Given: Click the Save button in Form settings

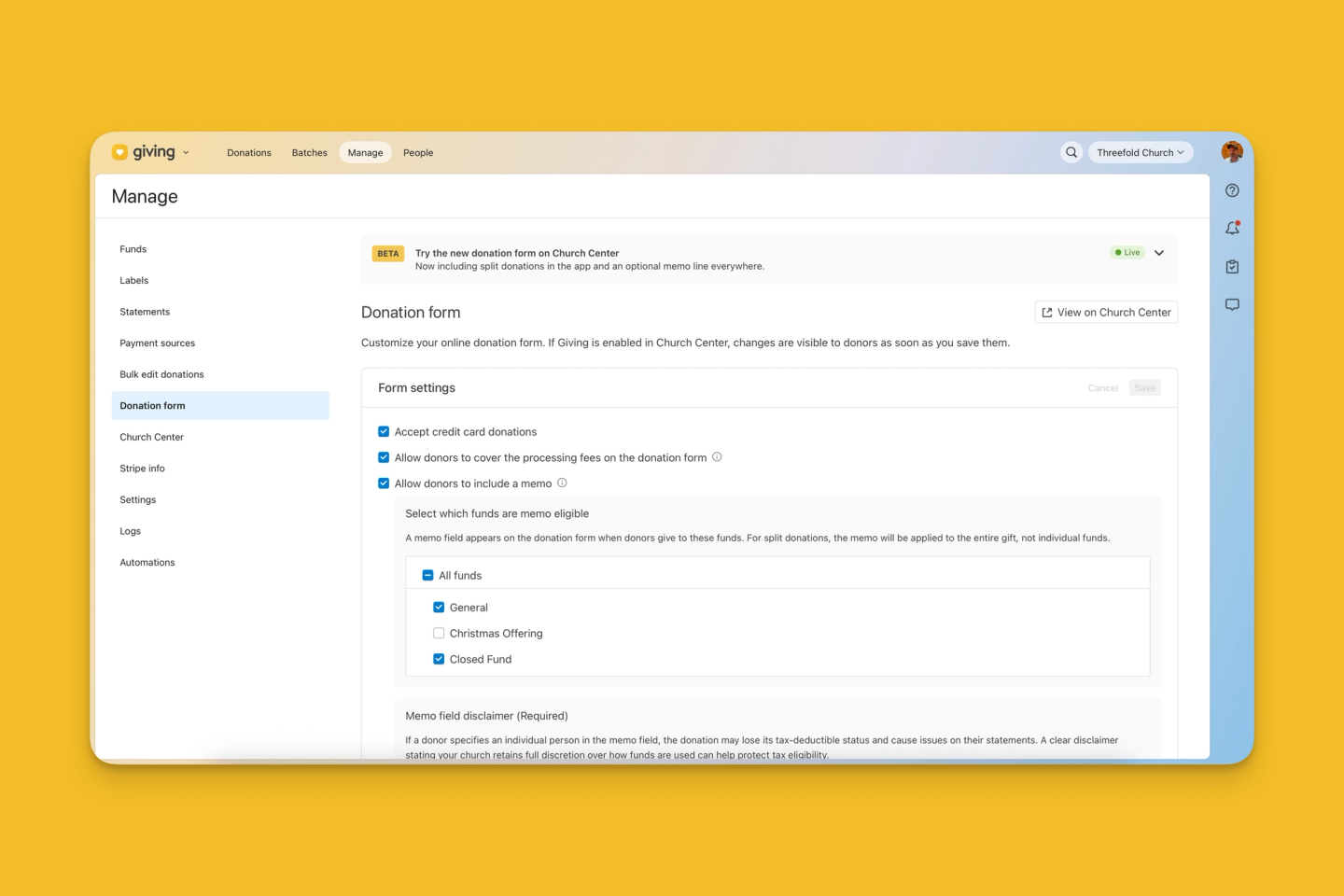Looking at the screenshot, I should pyautogui.click(x=1145, y=388).
